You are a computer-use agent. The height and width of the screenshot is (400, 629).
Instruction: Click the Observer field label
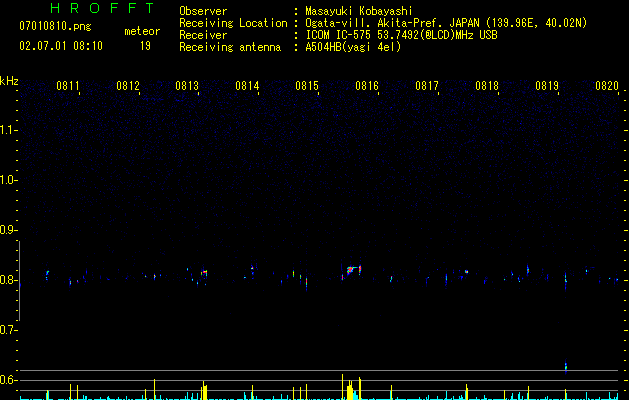pyautogui.click(x=203, y=11)
